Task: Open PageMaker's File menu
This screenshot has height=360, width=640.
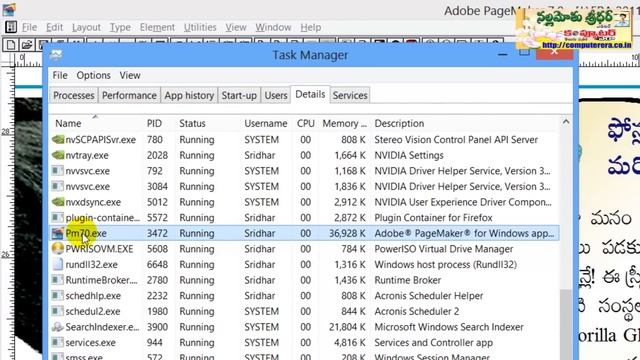Action: click(29, 27)
